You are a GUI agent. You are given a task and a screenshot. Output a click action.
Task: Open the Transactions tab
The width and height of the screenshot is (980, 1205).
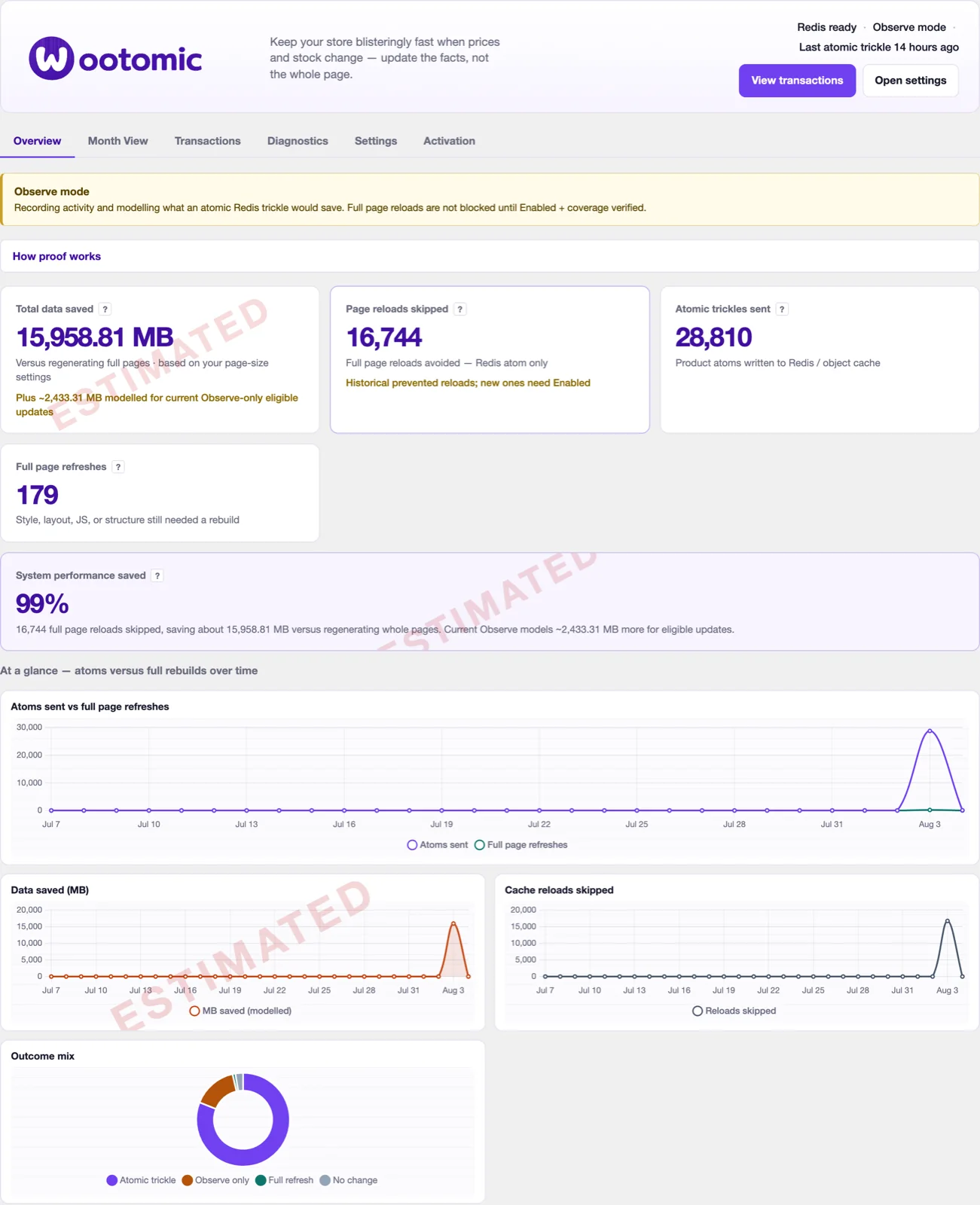pos(207,141)
